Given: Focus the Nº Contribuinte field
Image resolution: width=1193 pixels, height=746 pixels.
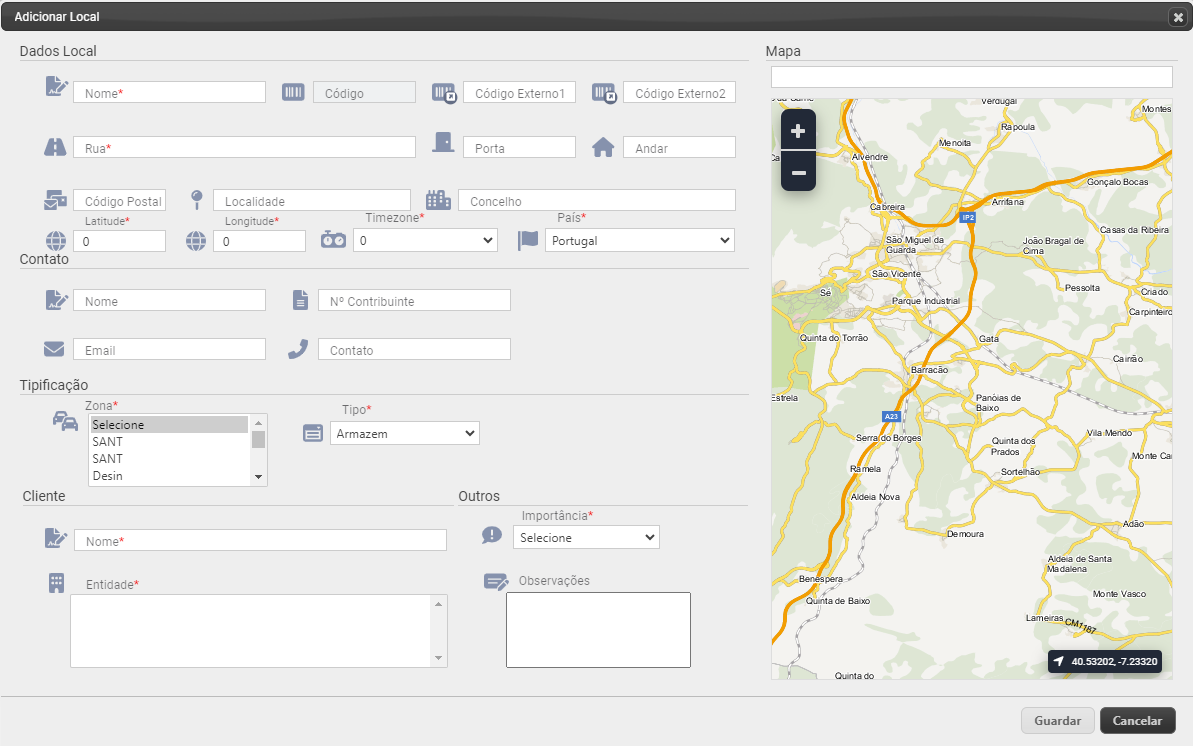Looking at the screenshot, I should pyautogui.click(x=415, y=300).
